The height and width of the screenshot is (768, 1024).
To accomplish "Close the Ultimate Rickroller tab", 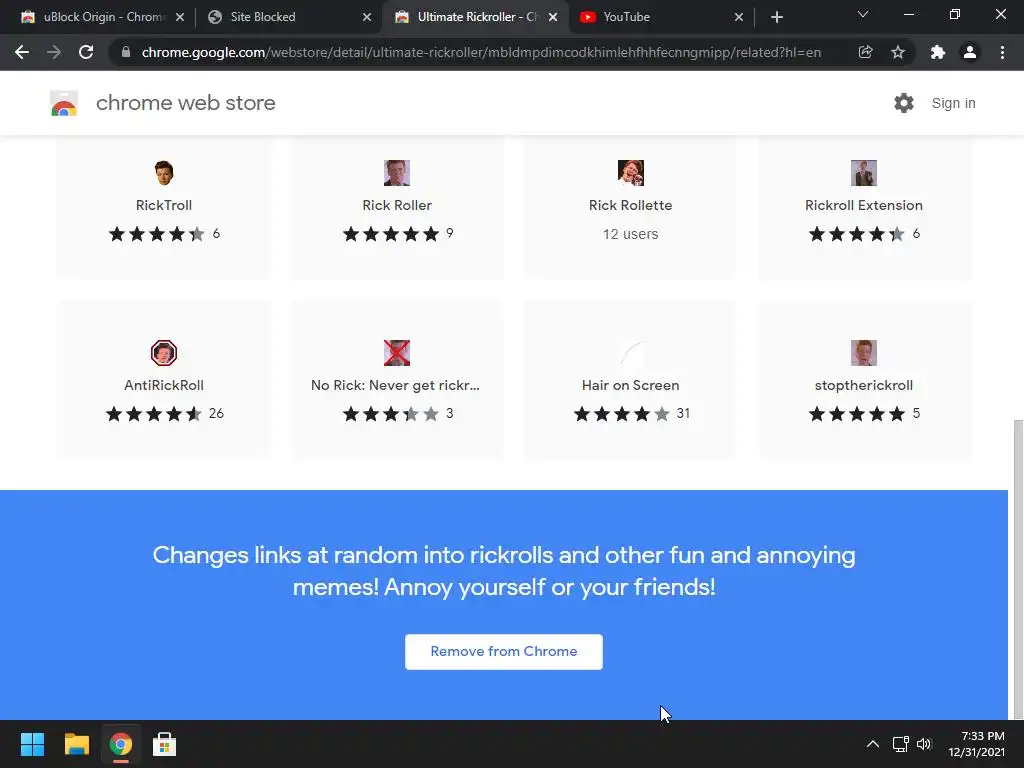I will click(553, 17).
